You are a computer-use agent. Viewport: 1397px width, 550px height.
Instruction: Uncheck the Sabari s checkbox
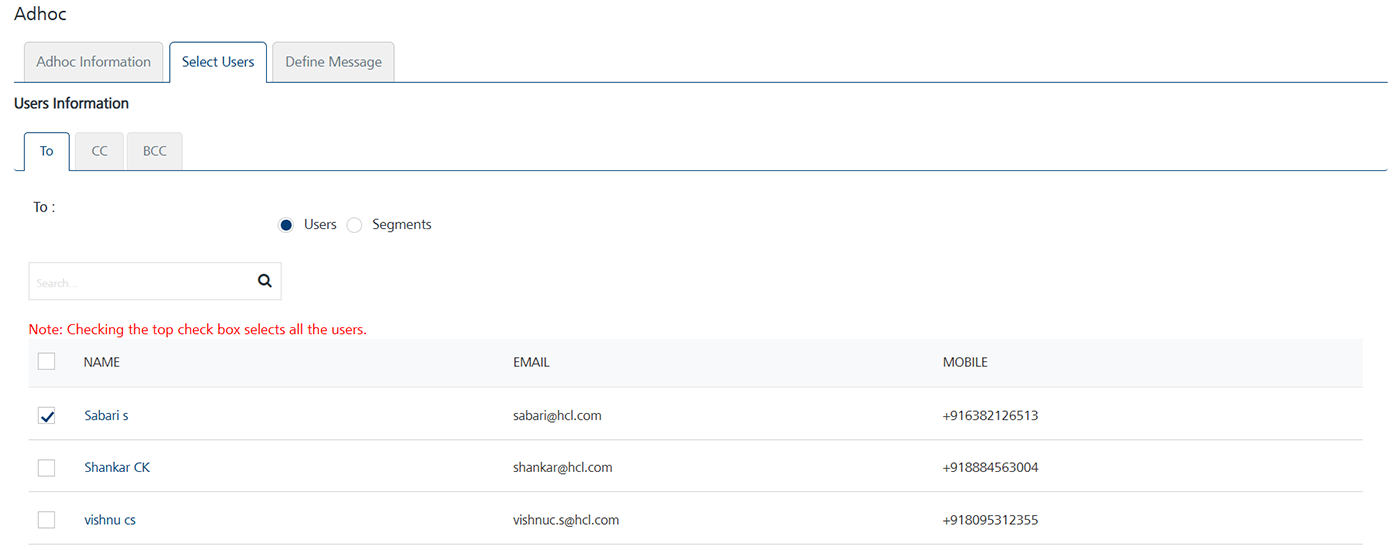click(x=46, y=415)
